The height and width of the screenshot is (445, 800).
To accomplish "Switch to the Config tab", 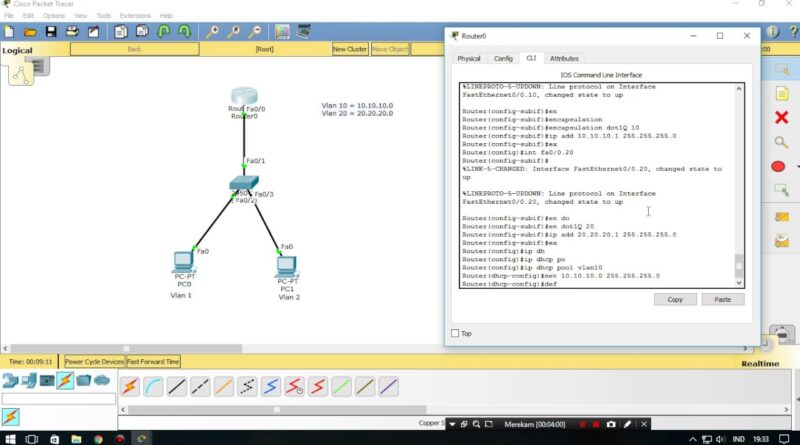I will 503,59.
